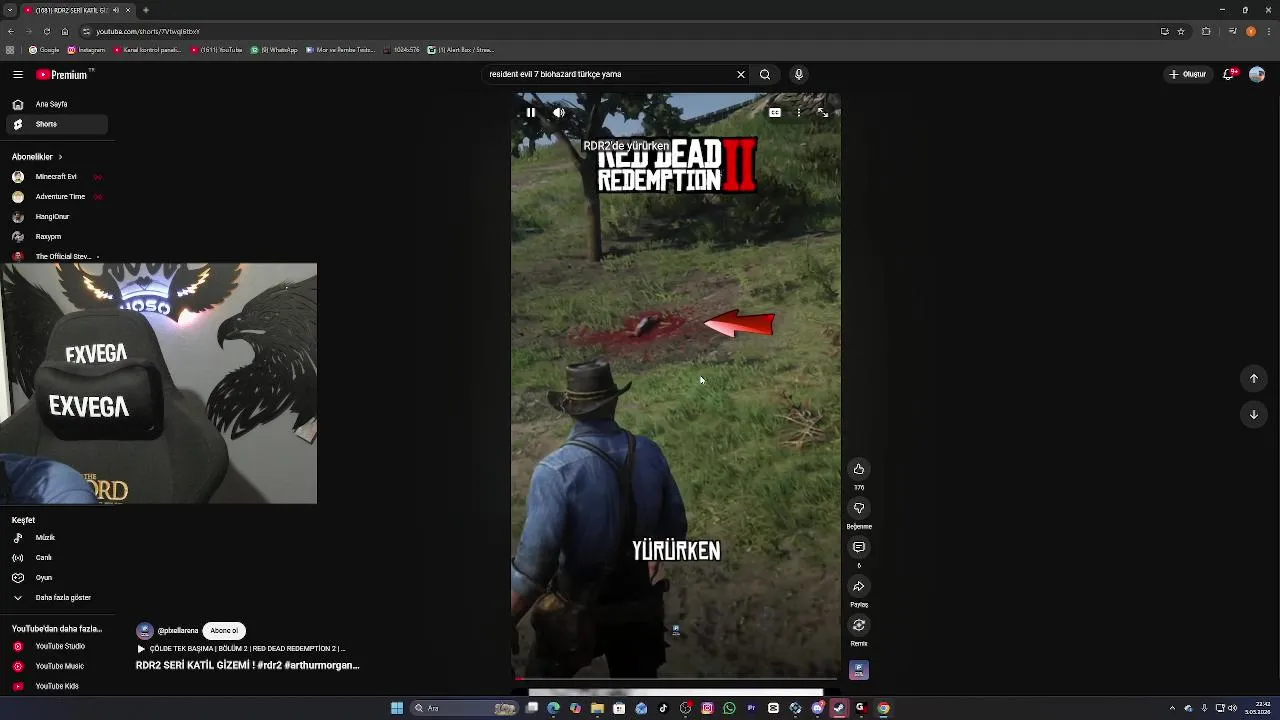Click the Chrome address bar URL
Image resolution: width=1280 pixels, height=720 pixels.
[148, 31]
